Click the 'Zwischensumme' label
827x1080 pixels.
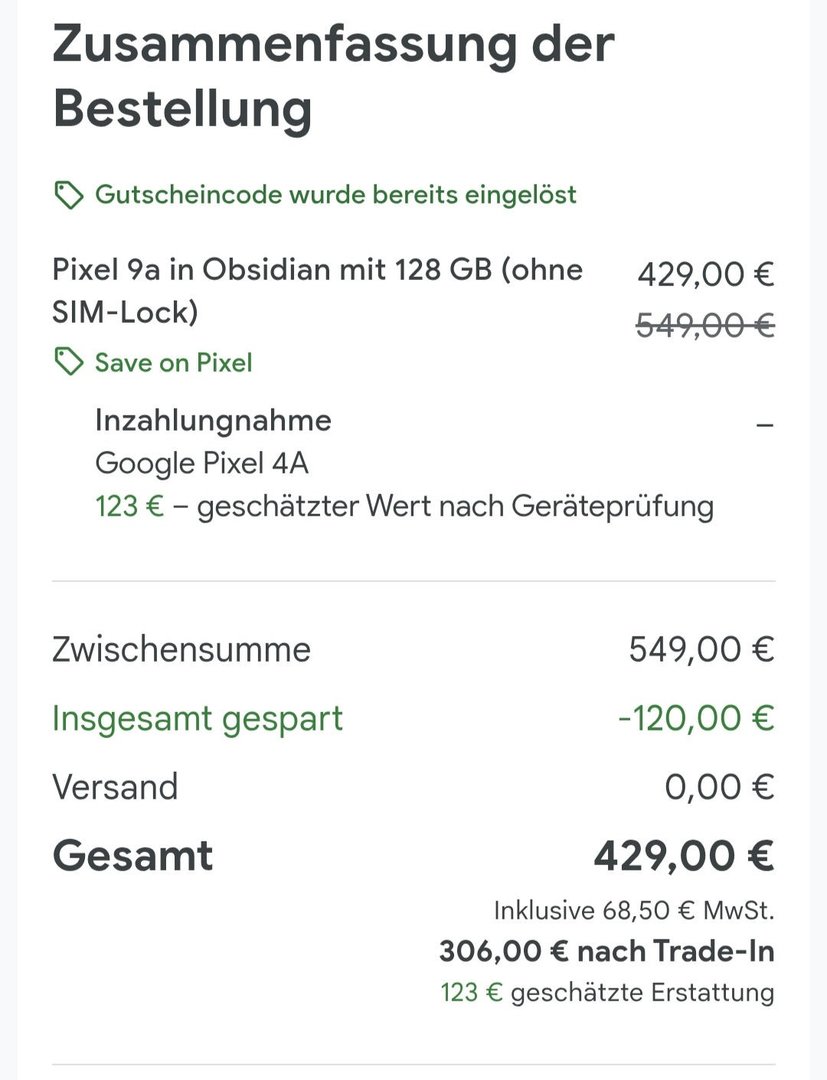181,649
